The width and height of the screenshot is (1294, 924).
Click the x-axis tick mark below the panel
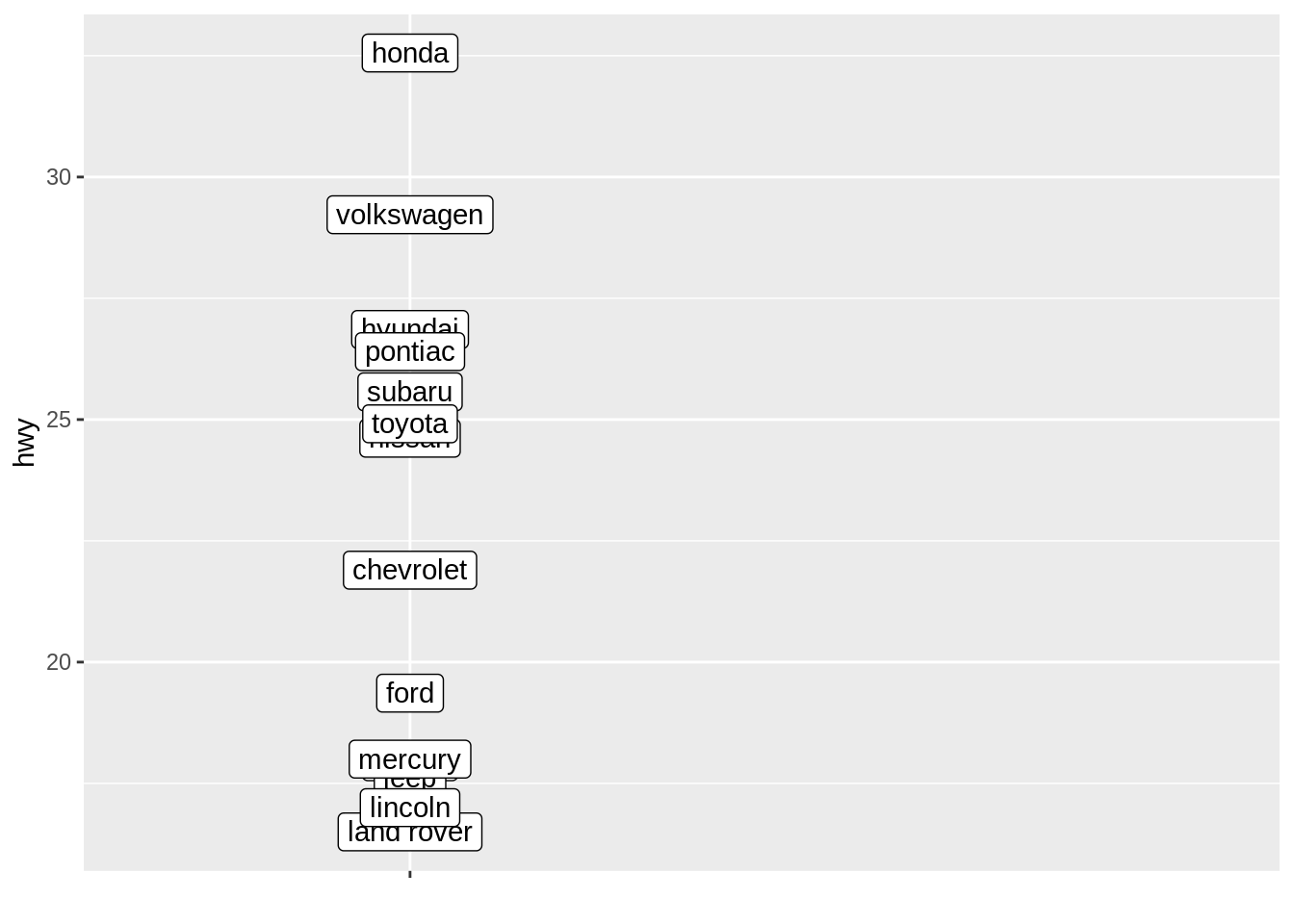(410, 874)
